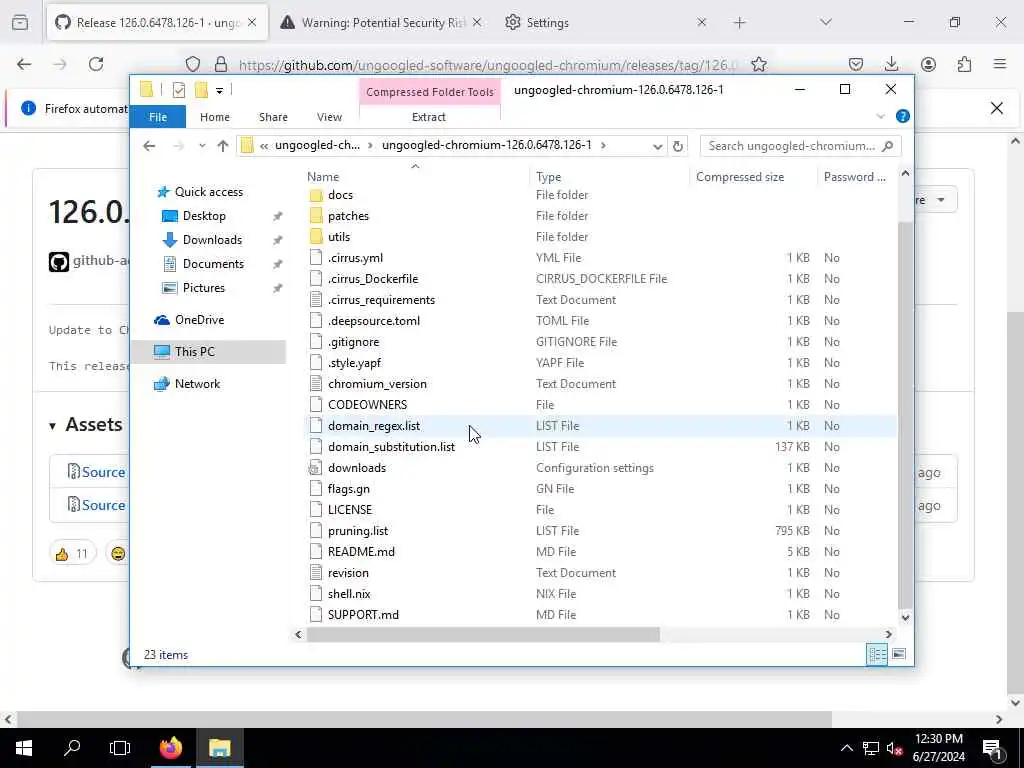Expand the Quick Access Toolbar customize dropdown
The height and width of the screenshot is (768, 1024).
(x=219, y=91)
